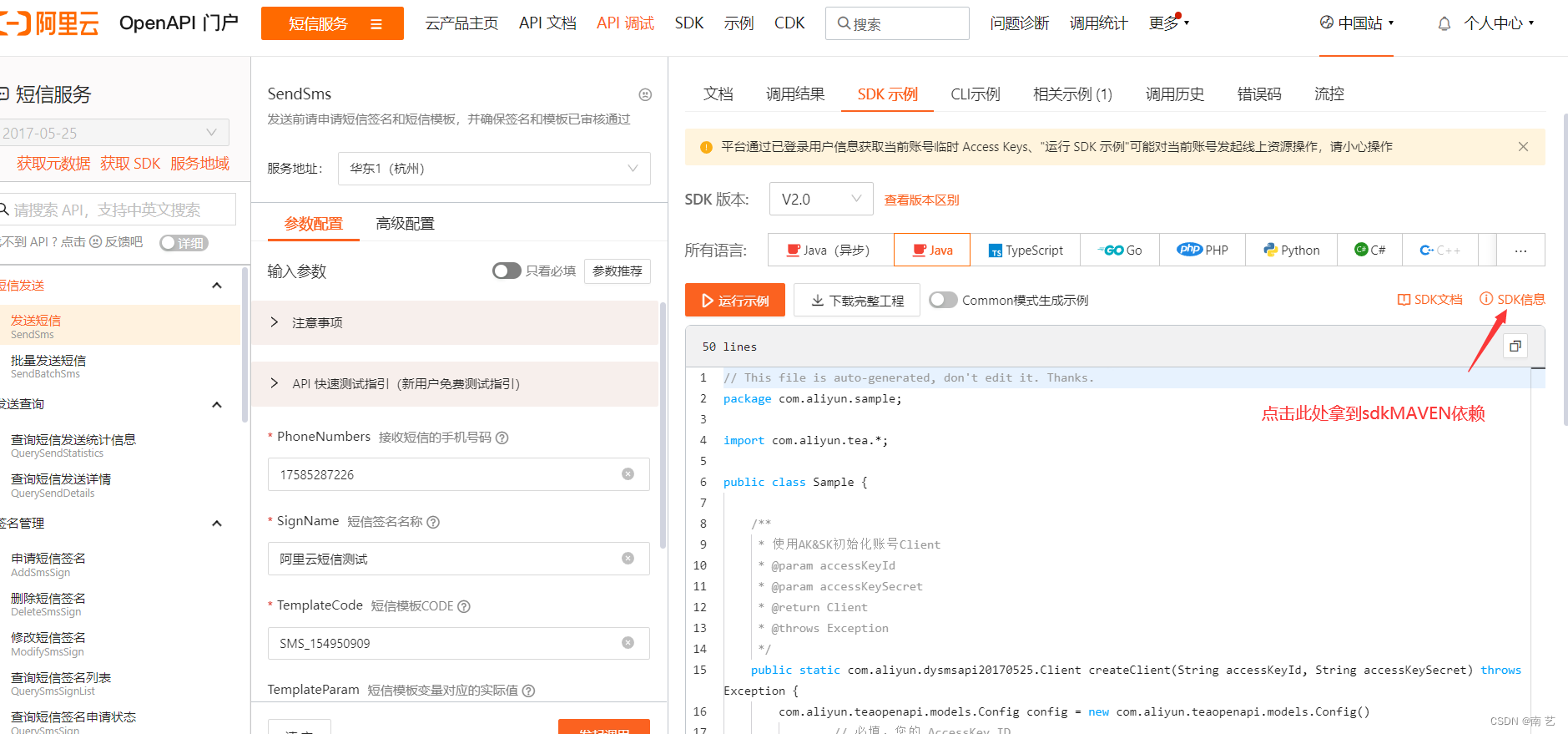Screen dimensions: 1568x734
Task: Open the 个人中心 account menu
Action: [1499, 23]
